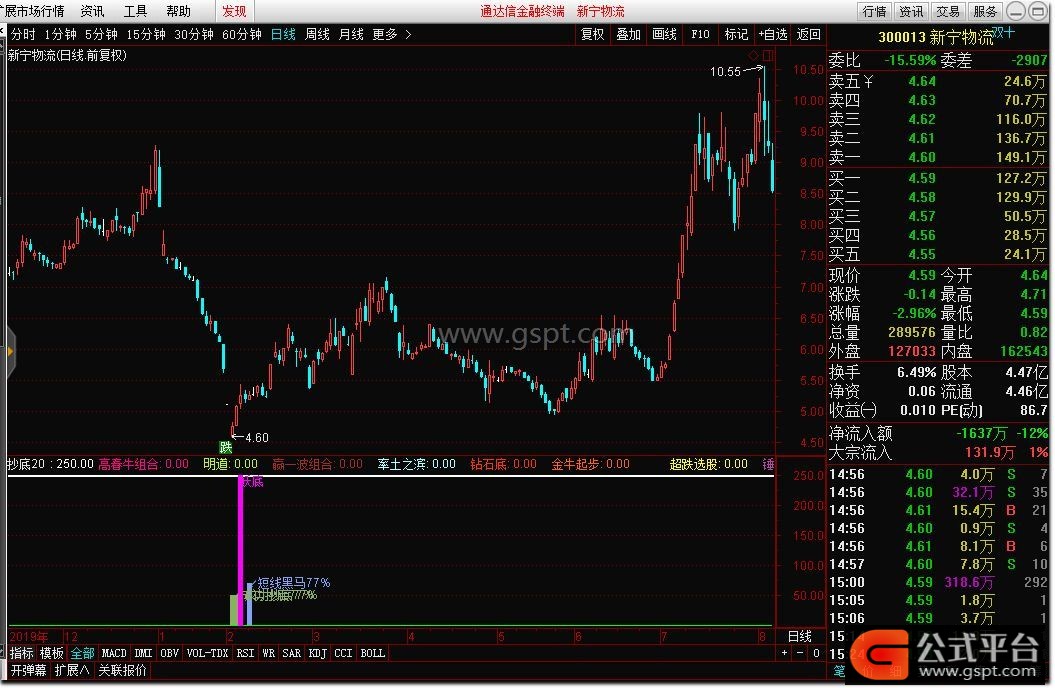Open the 复权 adjustment option
Screen dimensions: 1055x688
tap(592, 34)
